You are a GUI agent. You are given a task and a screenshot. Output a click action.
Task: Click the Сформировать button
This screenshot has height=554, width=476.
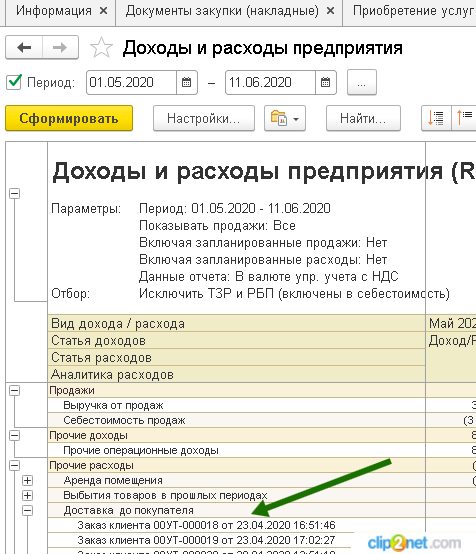pos(69,118)
